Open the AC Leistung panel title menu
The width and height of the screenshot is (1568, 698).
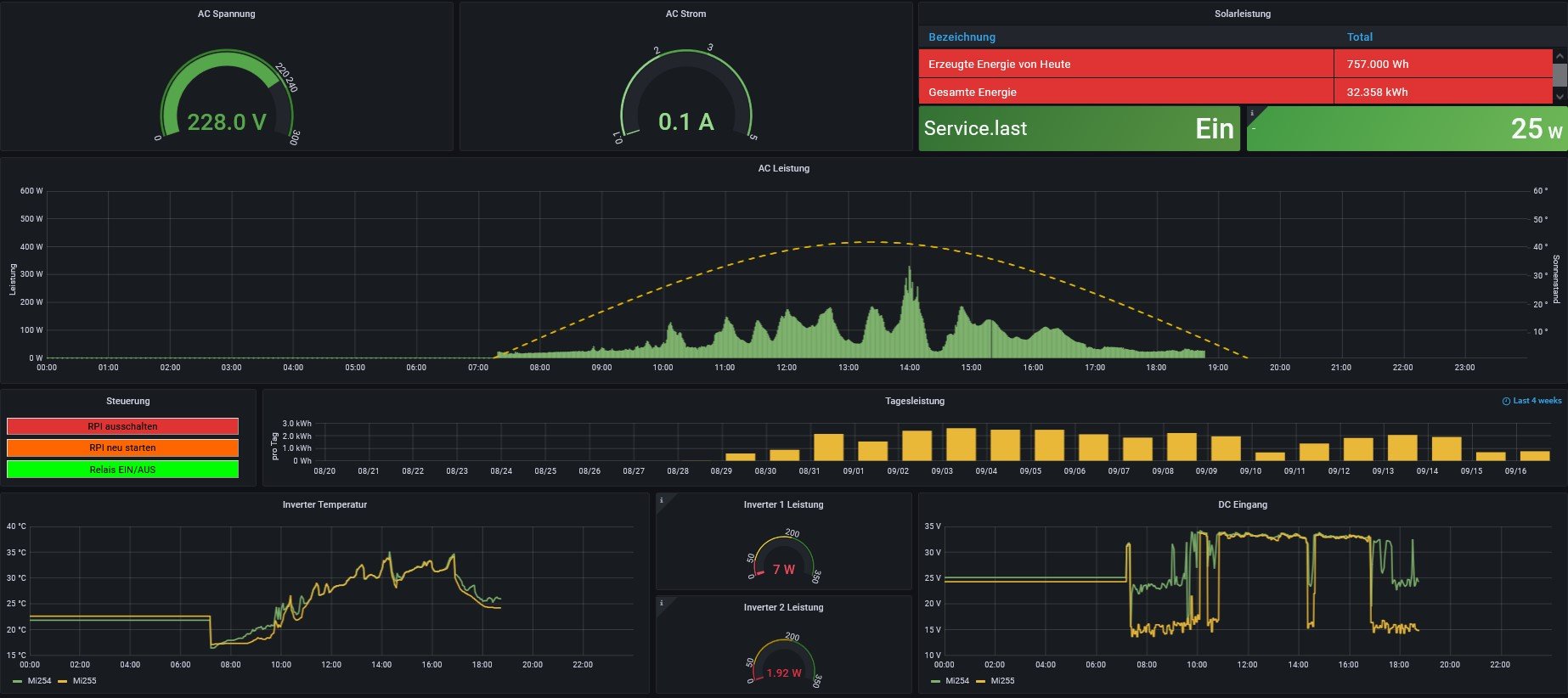pyautogui.click(x=783, y=168)
